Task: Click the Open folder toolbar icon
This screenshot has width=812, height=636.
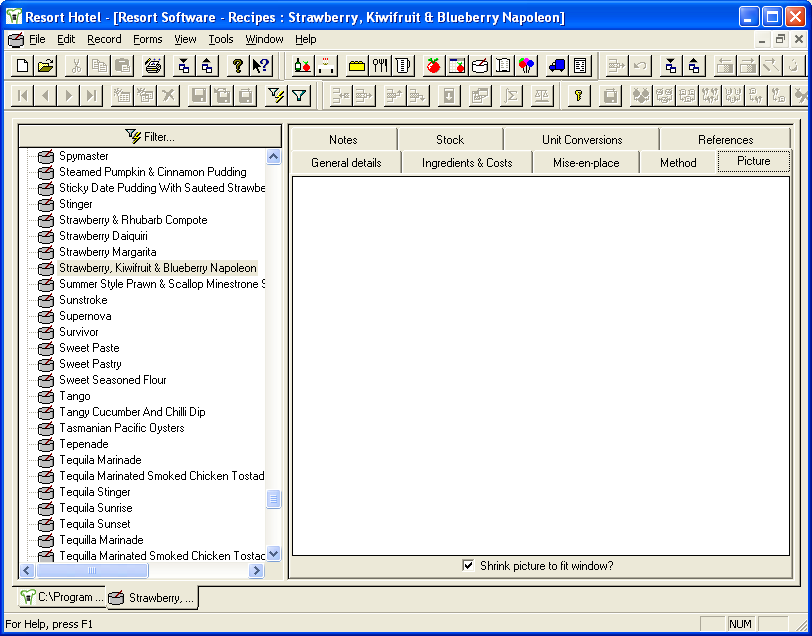Action: [46, 66]
